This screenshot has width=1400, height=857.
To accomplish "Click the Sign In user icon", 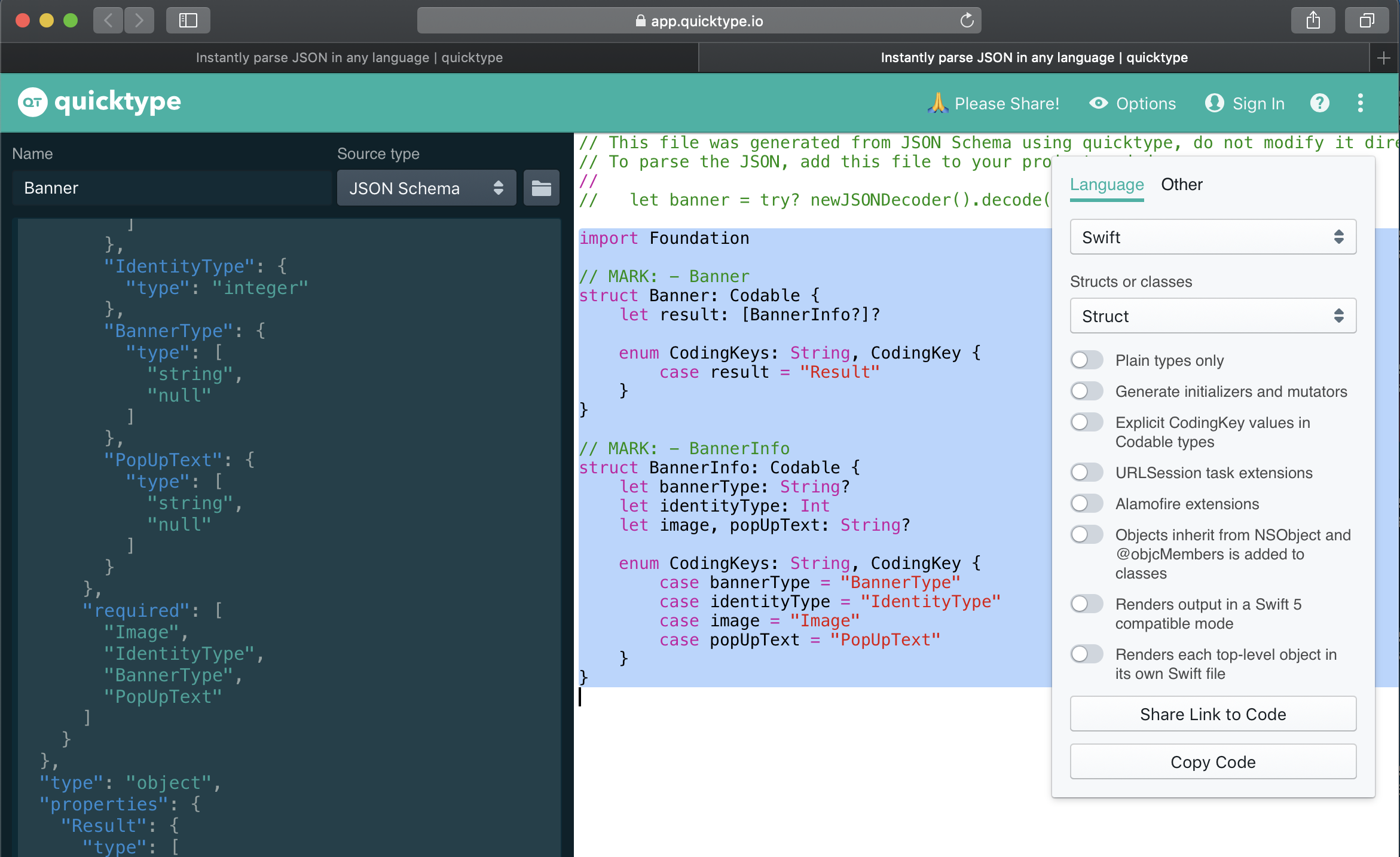I will pos(1214,103).
